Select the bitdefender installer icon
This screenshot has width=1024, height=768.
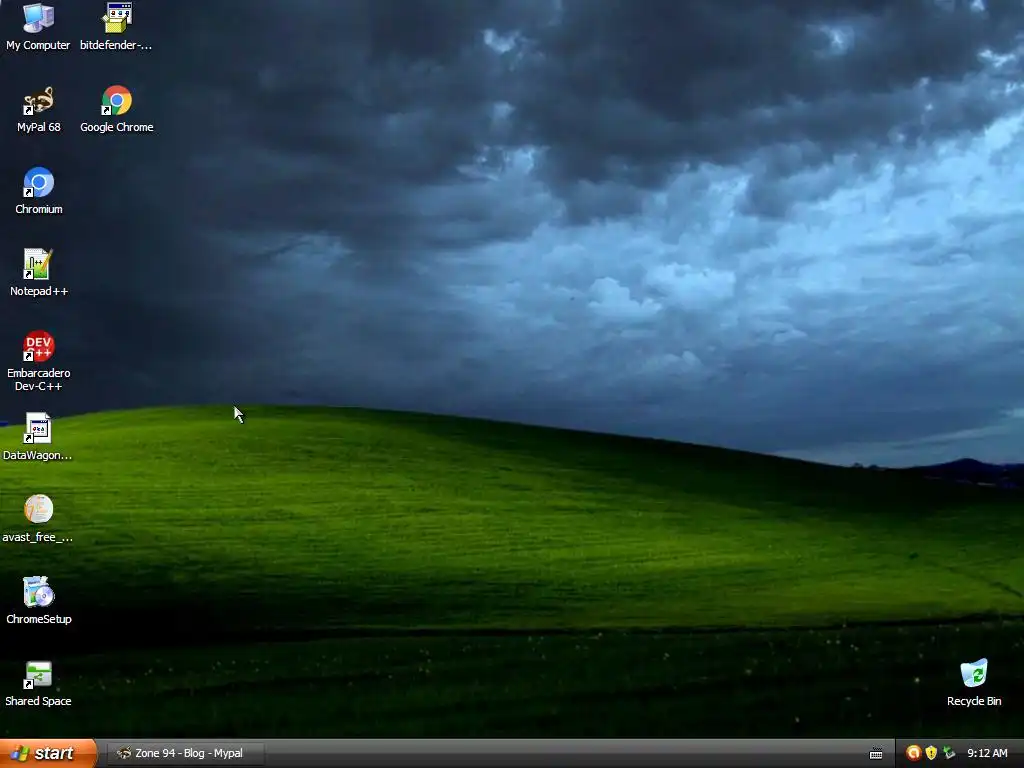tap(117, 18)
